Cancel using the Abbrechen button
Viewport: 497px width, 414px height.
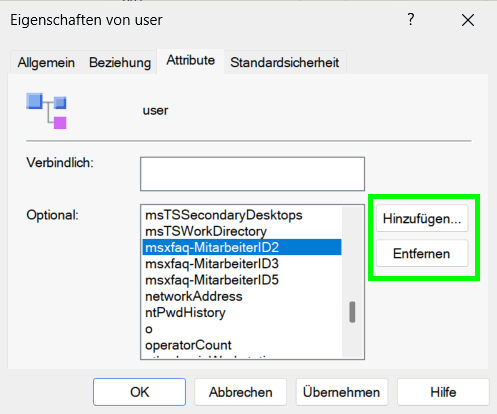point(241,392)
